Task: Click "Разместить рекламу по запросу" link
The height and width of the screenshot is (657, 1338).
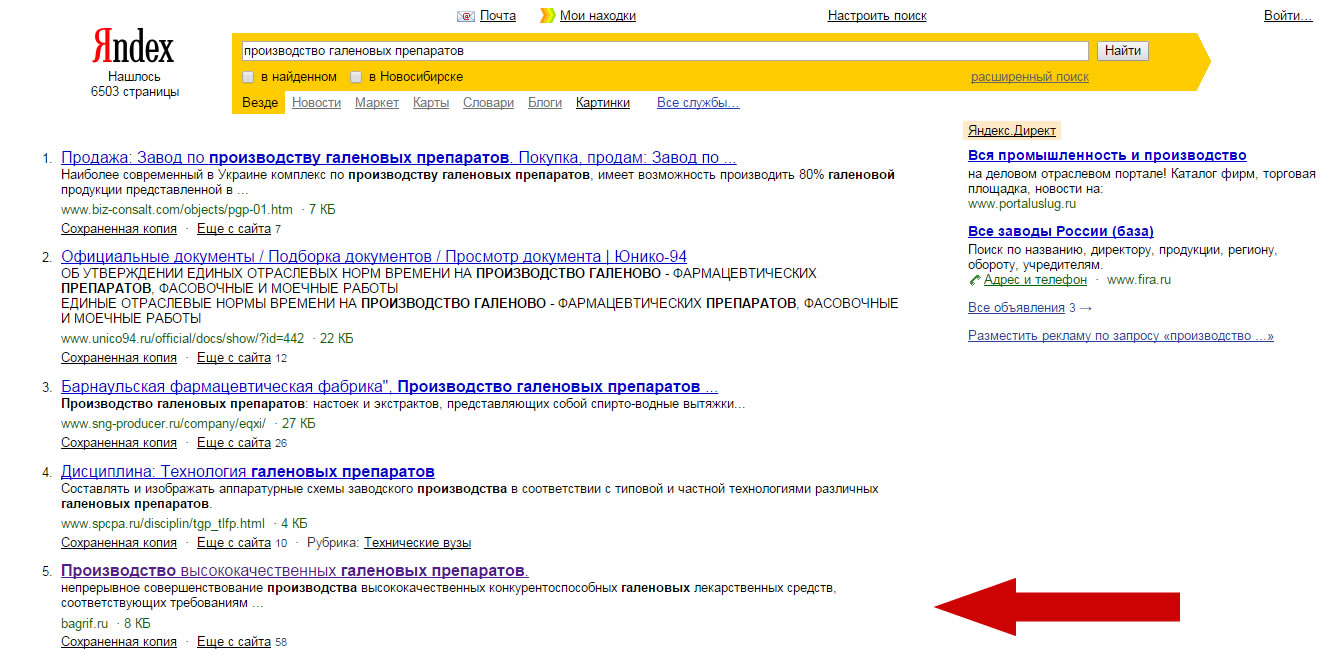Action: pos(1121,336)
